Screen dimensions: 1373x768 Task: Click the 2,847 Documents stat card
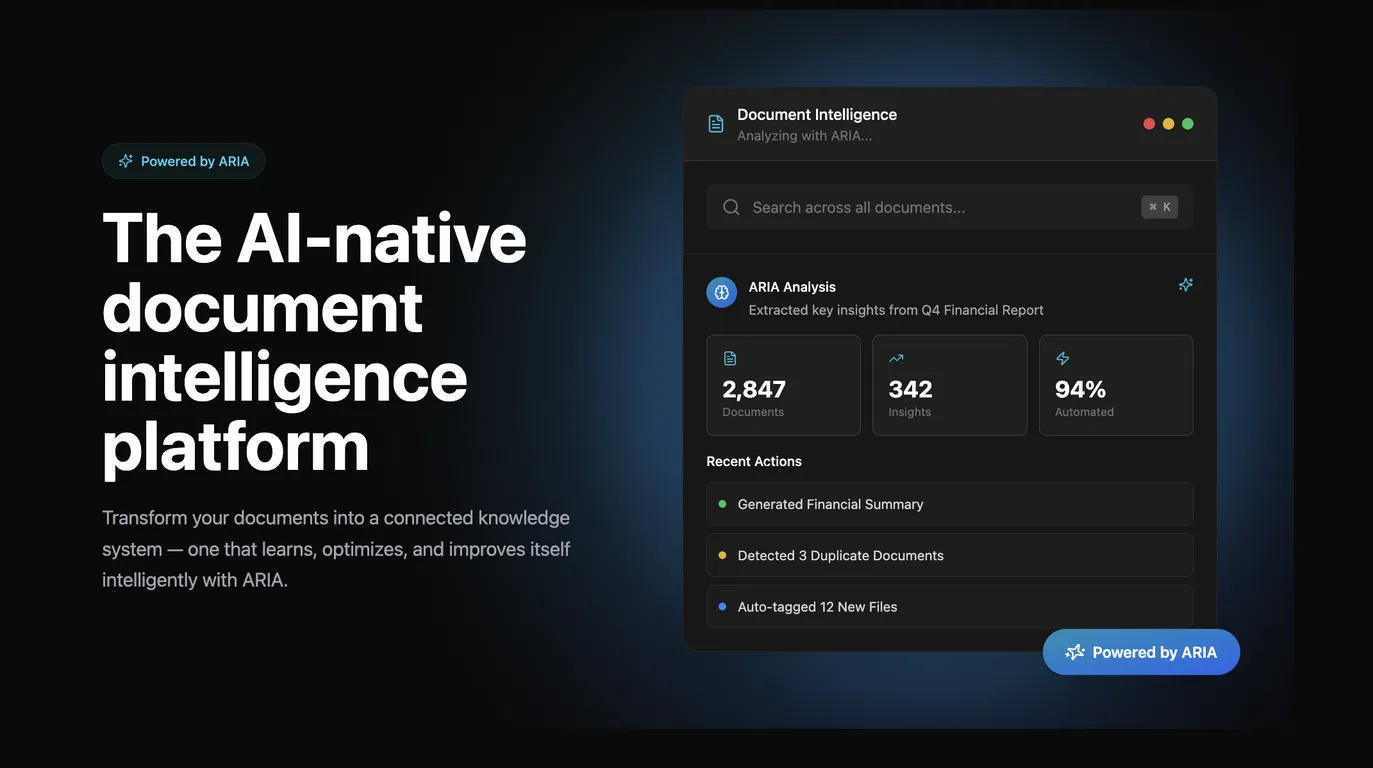[783, 385]
